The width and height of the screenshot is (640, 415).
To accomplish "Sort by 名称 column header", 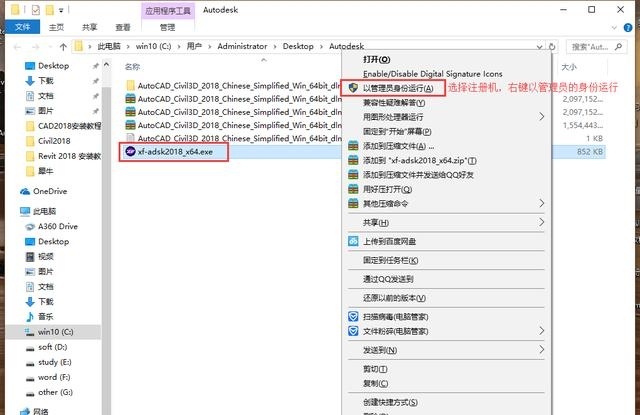I will [132, 67].
